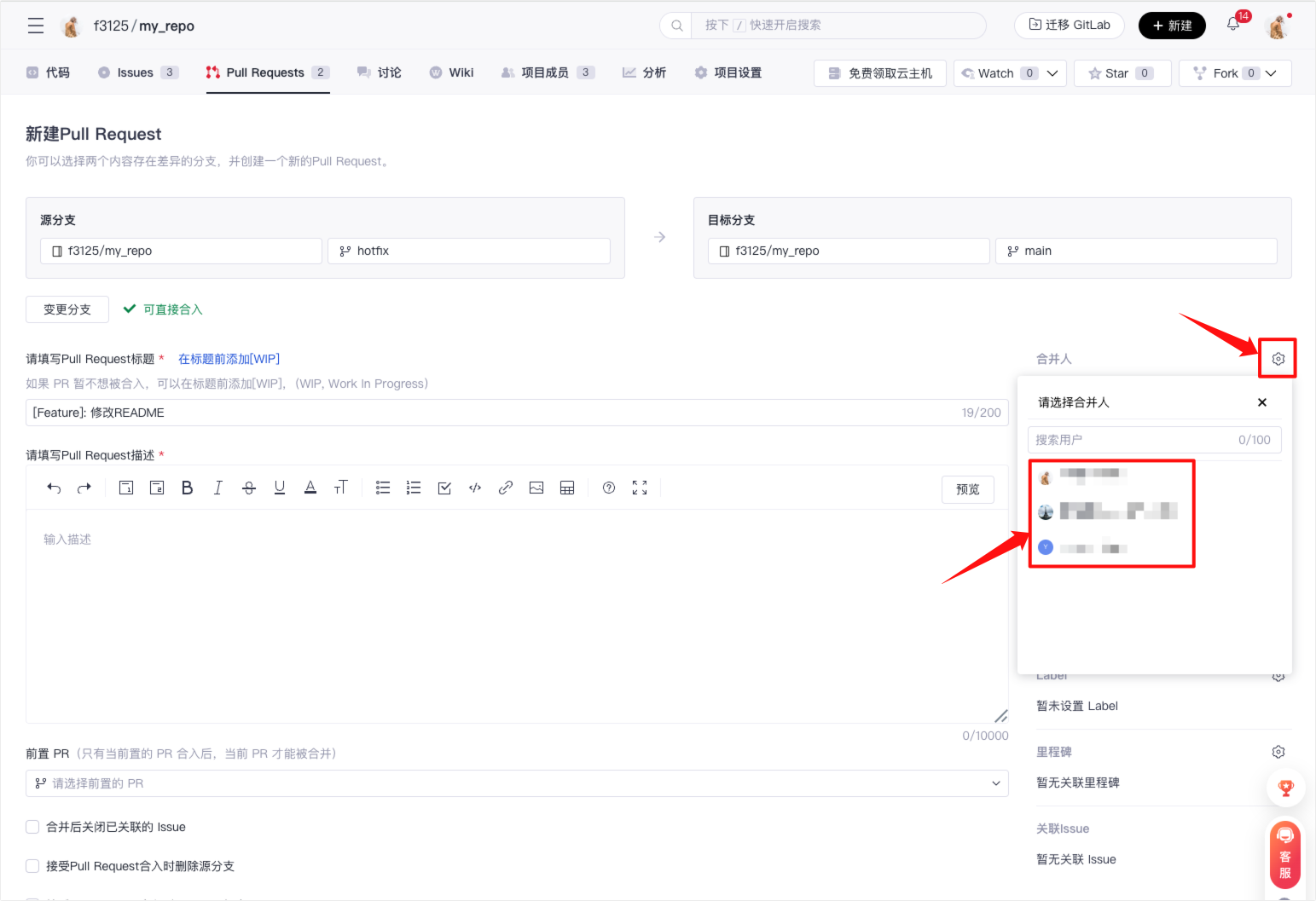Image resolution: width=1316 pixels, height=901 pixels.
Task: Insert a table via the toolbar icon
Action: 567,488
